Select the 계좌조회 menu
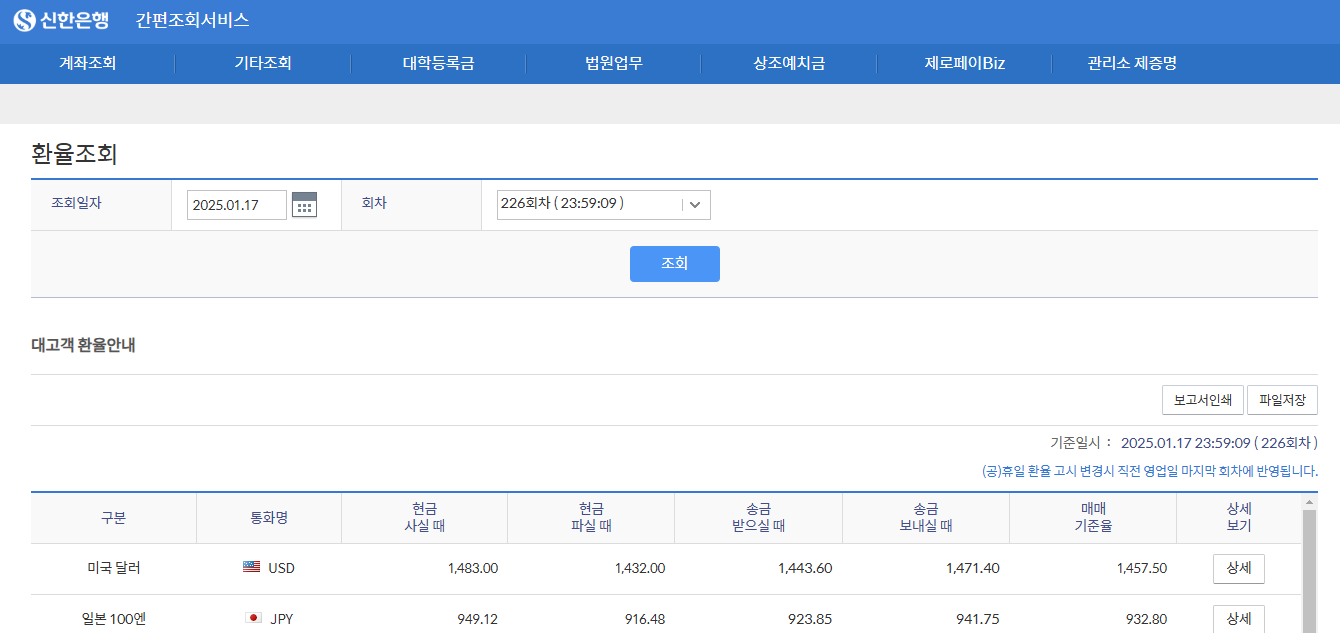1340x633 pixels. click(x=87, y=63)
